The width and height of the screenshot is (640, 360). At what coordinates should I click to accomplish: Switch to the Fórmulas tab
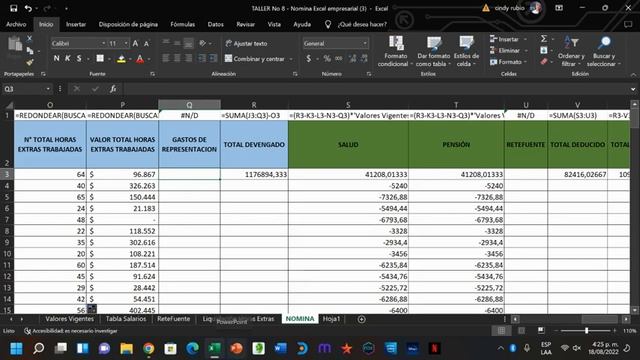point(182,24)
